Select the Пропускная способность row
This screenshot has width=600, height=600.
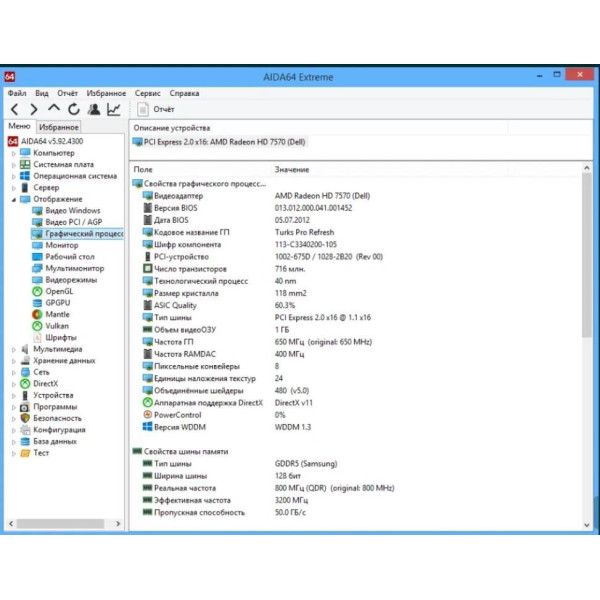224,512
